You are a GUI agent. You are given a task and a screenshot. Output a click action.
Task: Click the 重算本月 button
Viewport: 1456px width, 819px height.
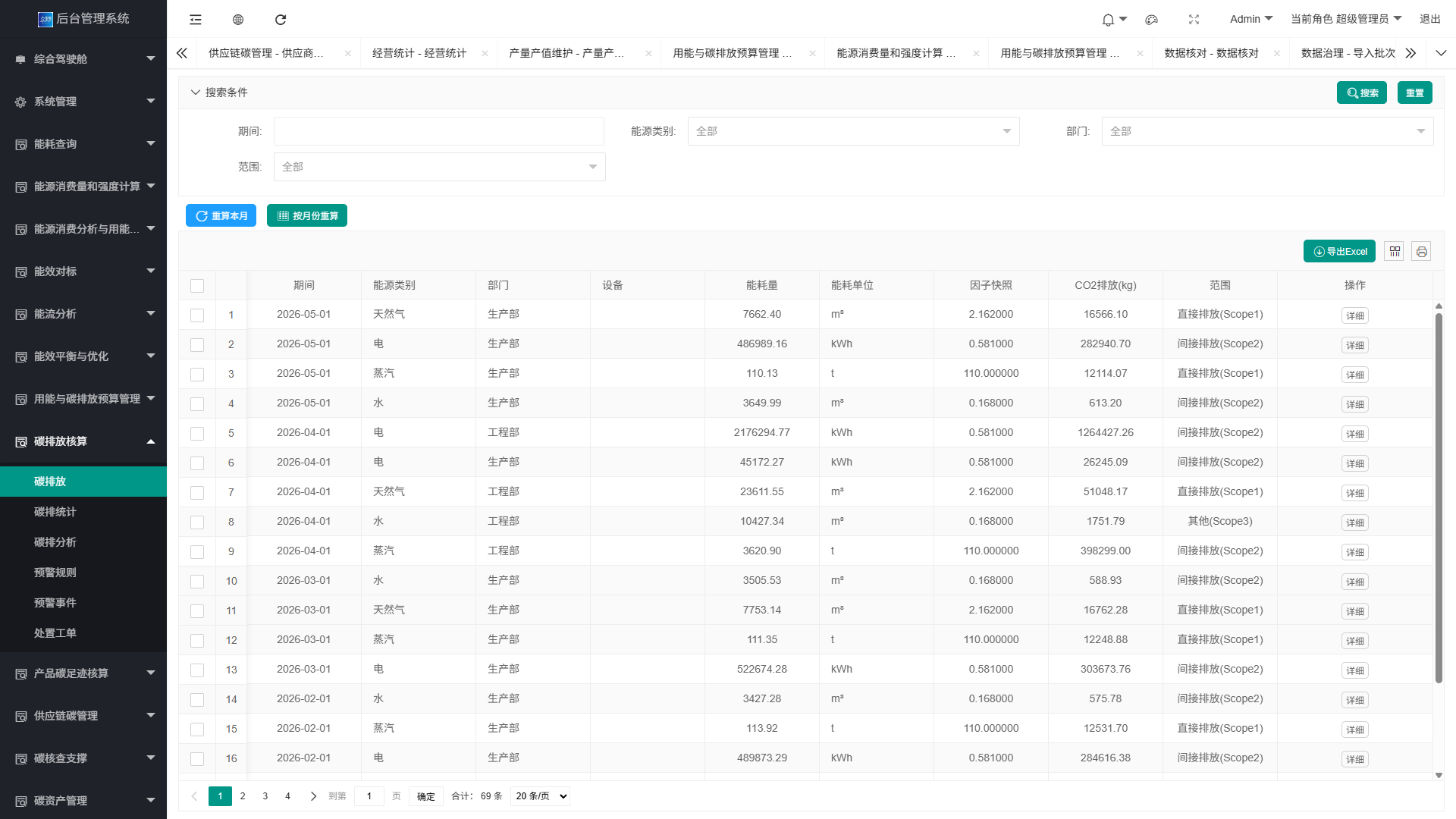[x=221, y=215]
